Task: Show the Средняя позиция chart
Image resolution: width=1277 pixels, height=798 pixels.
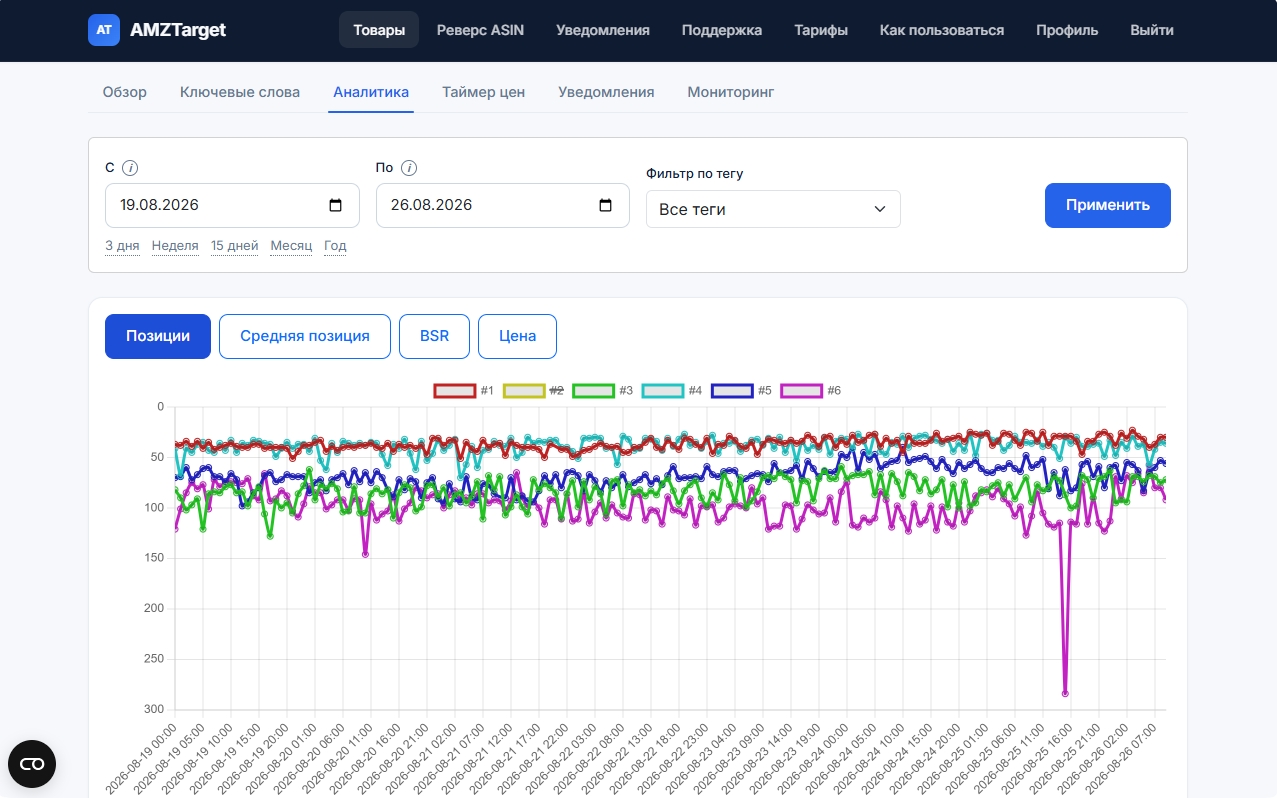Action: coord(305,336)
